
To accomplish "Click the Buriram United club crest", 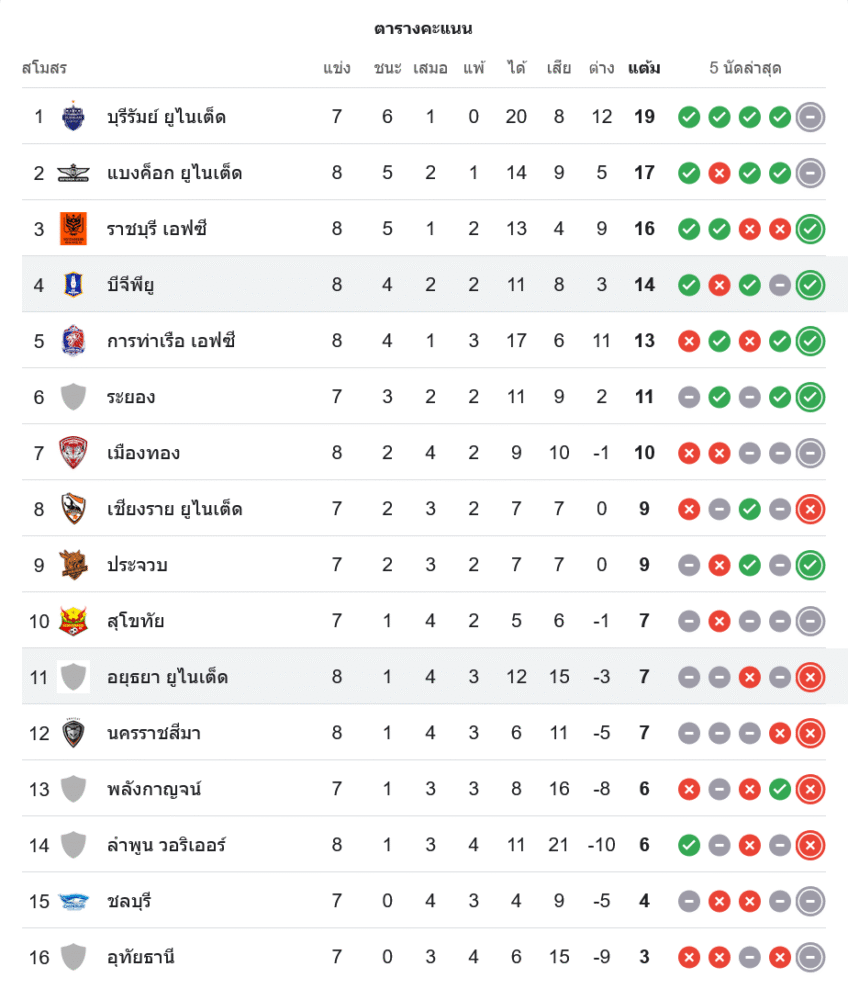I will (x=73, y=117).
